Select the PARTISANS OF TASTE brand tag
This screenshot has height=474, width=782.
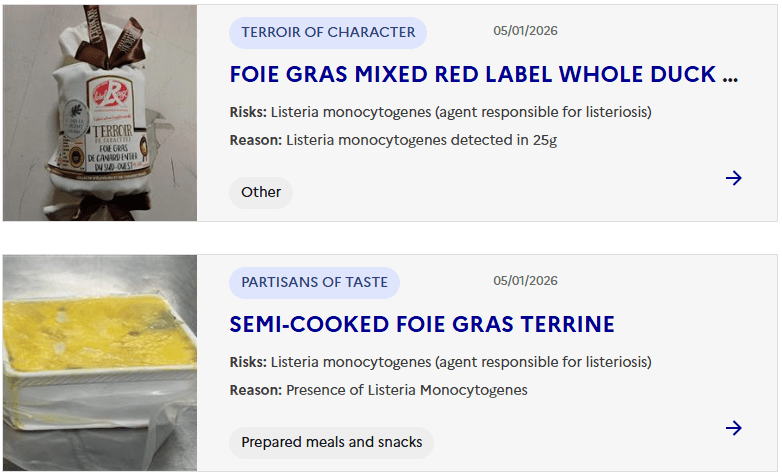tap(314, 282)
